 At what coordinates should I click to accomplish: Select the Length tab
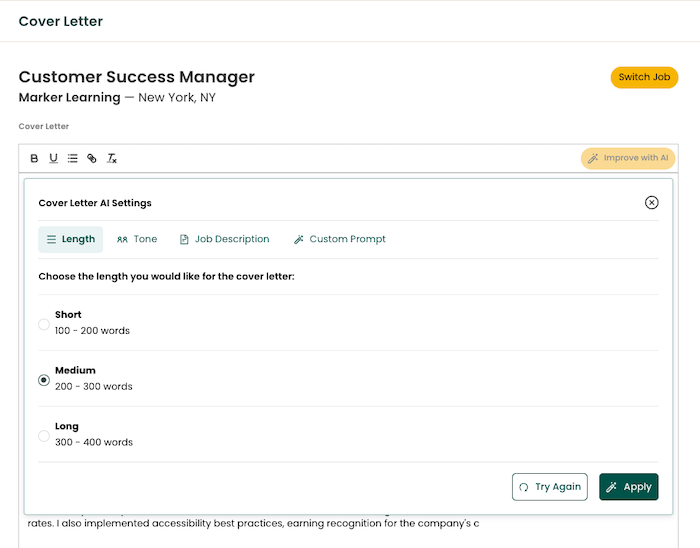point(71,239)
